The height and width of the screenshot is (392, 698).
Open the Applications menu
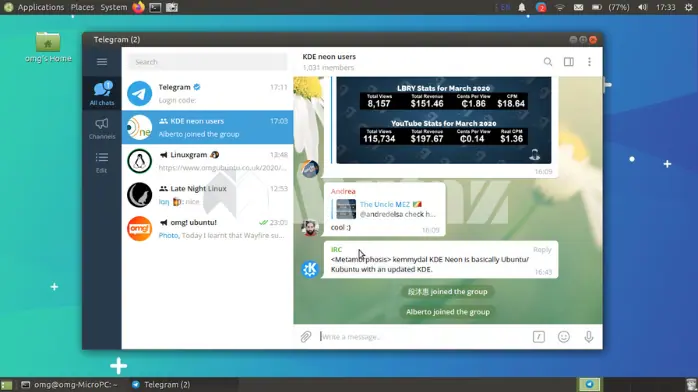click(x=41, y=7)
